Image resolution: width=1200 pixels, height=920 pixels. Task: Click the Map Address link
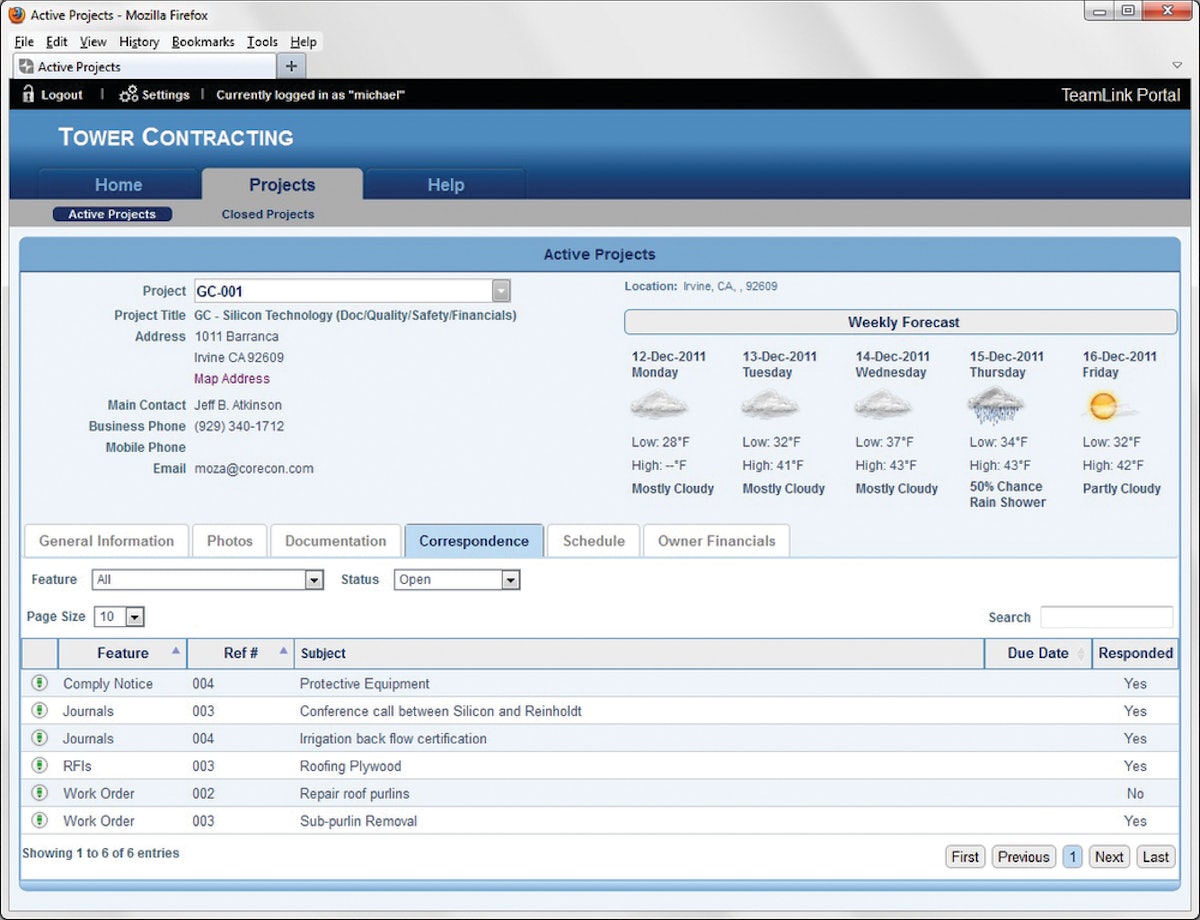click(x=232, y=379)
